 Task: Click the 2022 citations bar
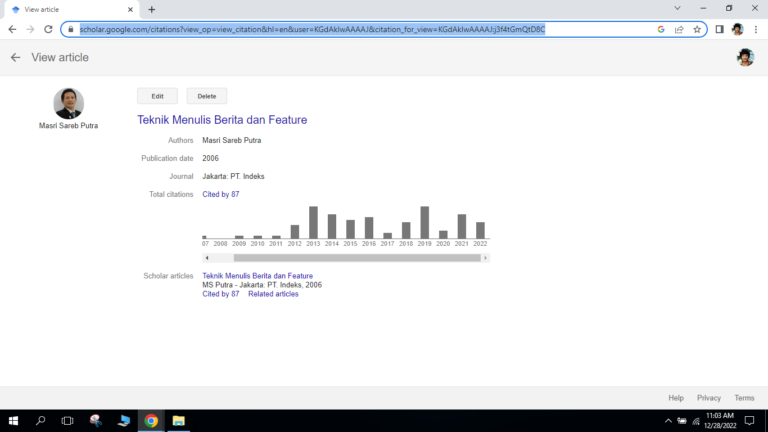480,230
